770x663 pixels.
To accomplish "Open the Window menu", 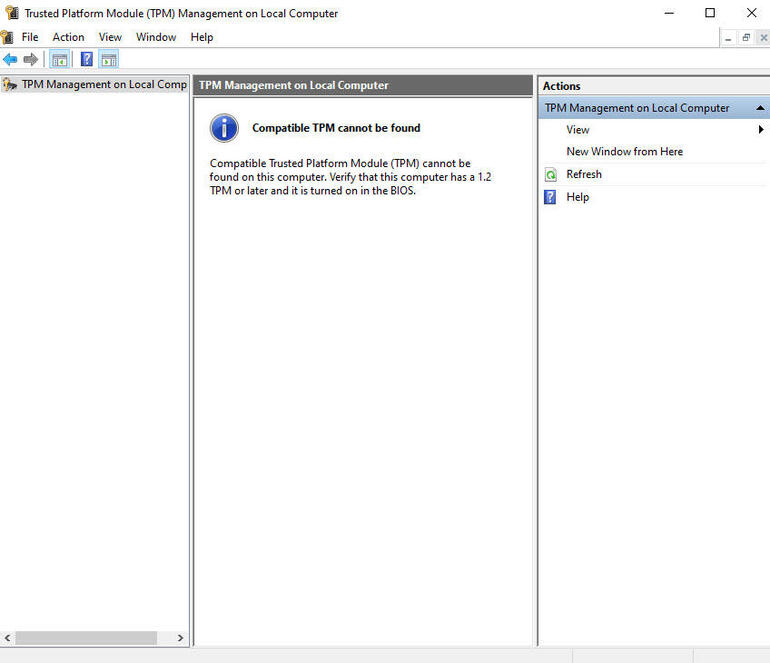I will click(156, 37).
